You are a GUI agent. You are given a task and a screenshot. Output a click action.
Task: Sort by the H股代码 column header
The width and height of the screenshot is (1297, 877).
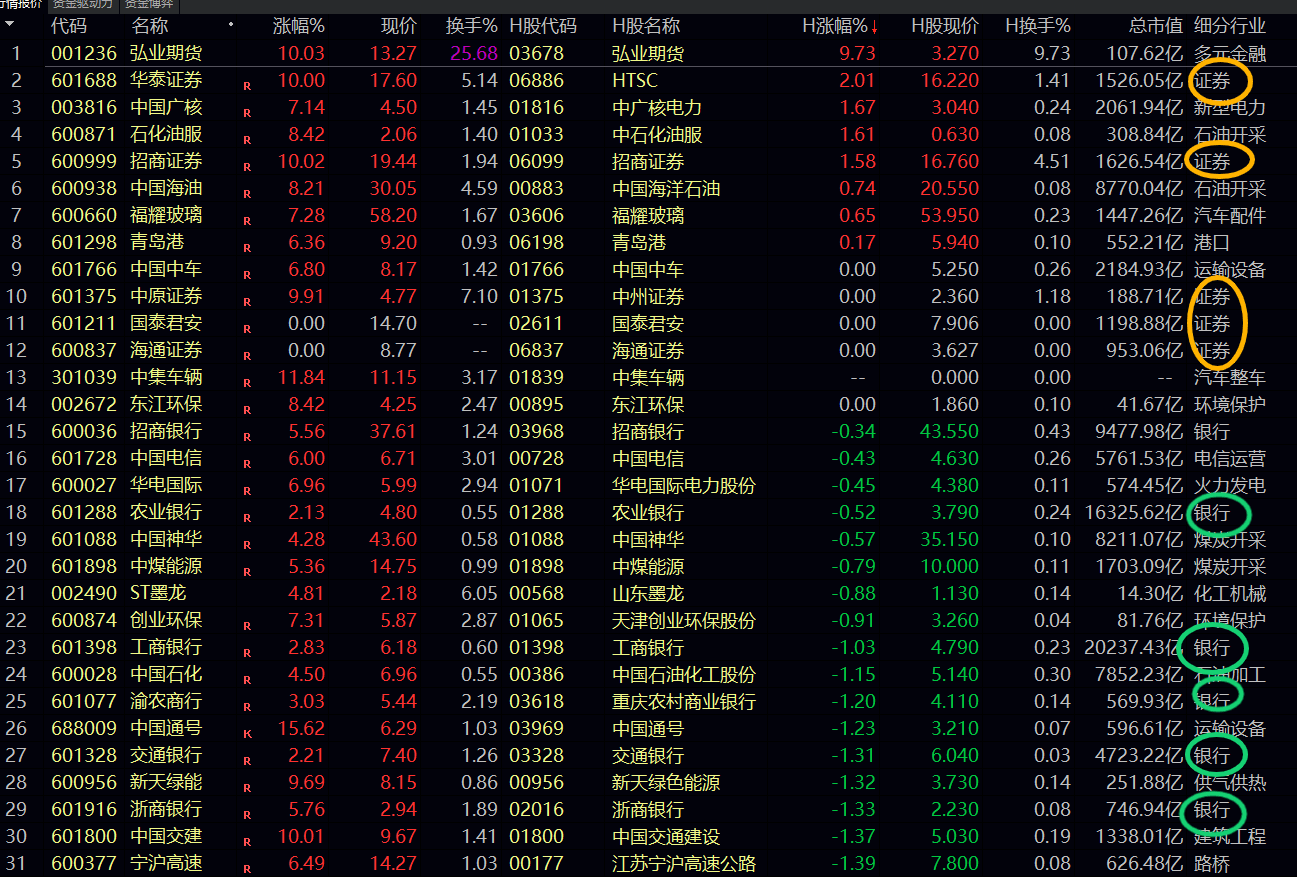click(x=543, y=26)
